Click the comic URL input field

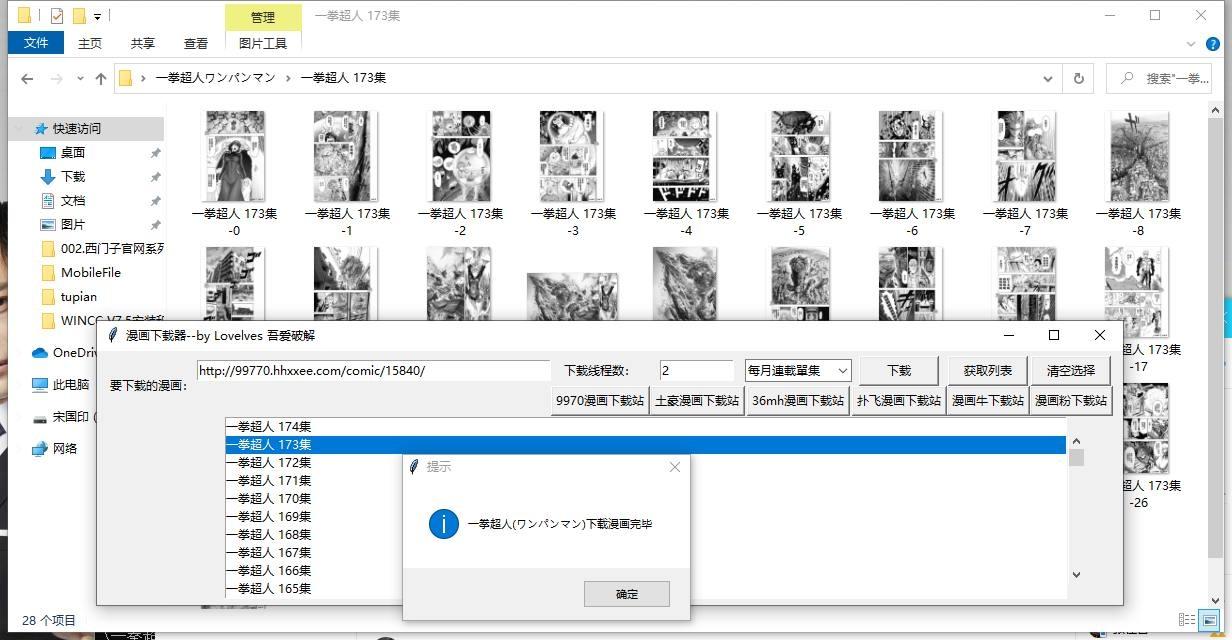pos(373,370)
